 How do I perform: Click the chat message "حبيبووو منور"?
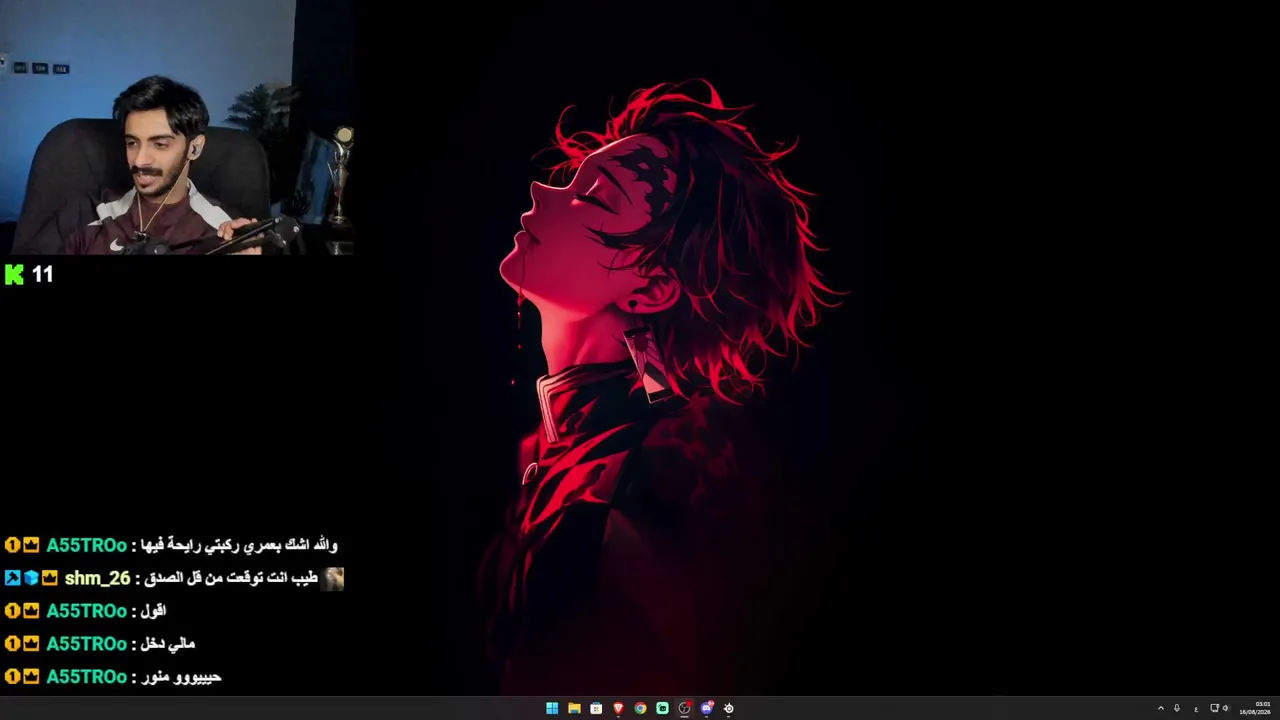[x=181, y=677]
